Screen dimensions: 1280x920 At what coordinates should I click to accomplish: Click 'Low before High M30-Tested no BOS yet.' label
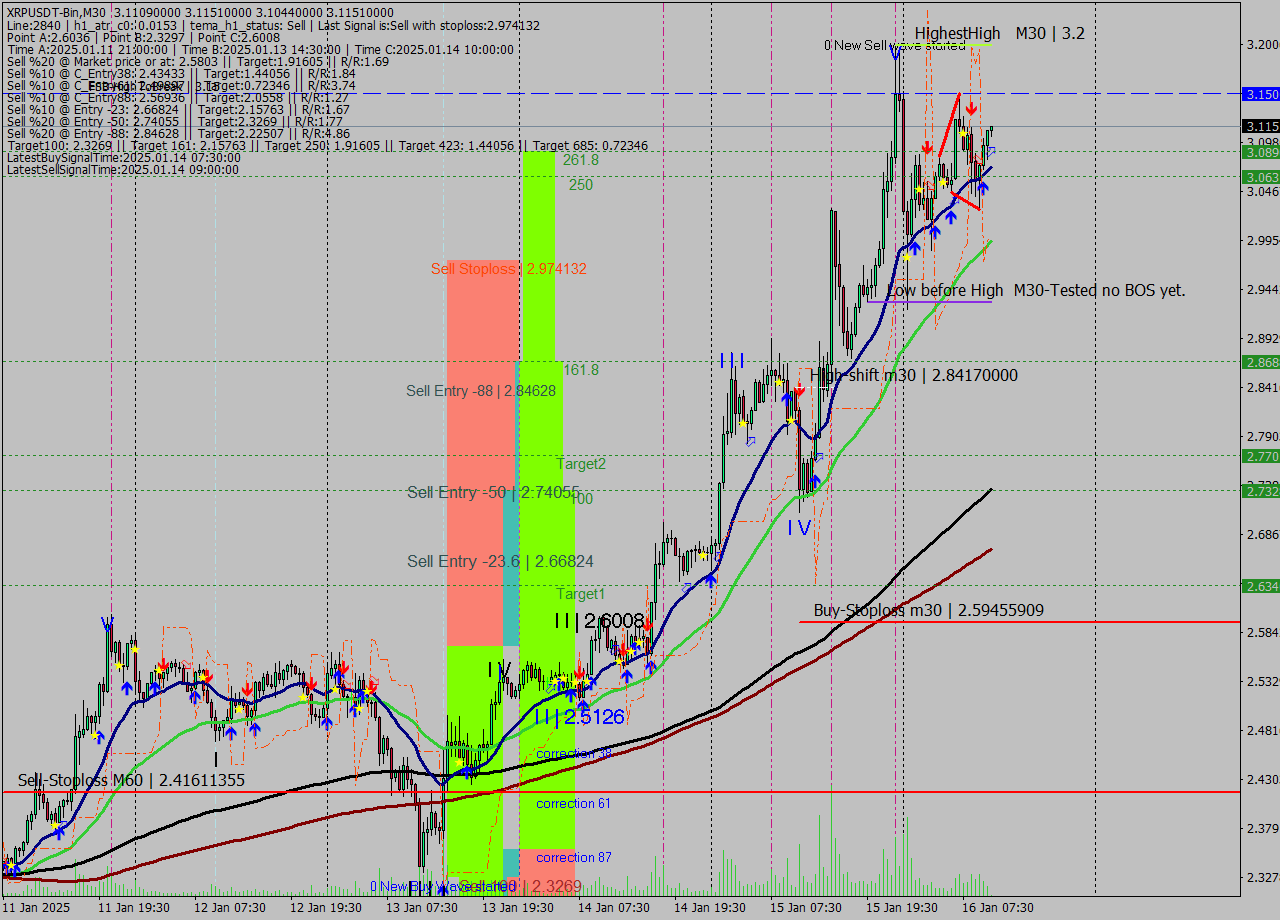1036,290
